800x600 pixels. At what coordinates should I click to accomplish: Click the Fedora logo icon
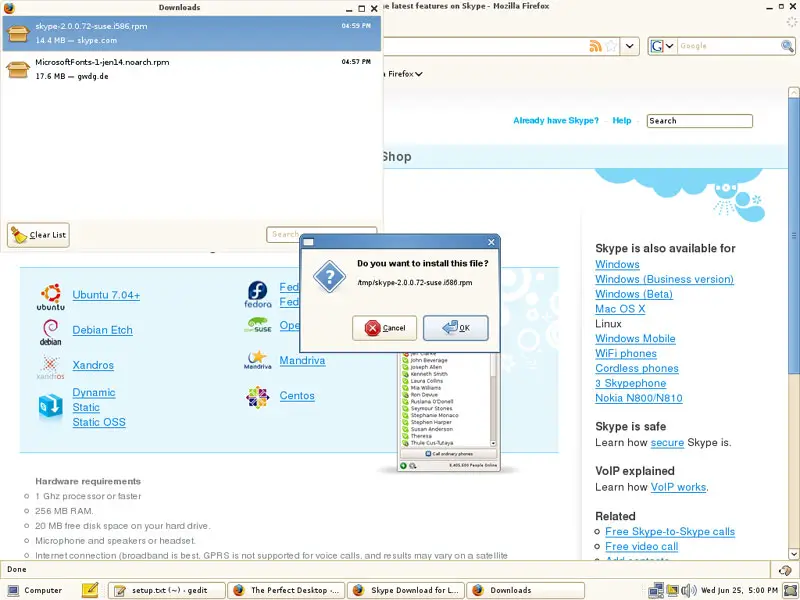tap(258, 294)
